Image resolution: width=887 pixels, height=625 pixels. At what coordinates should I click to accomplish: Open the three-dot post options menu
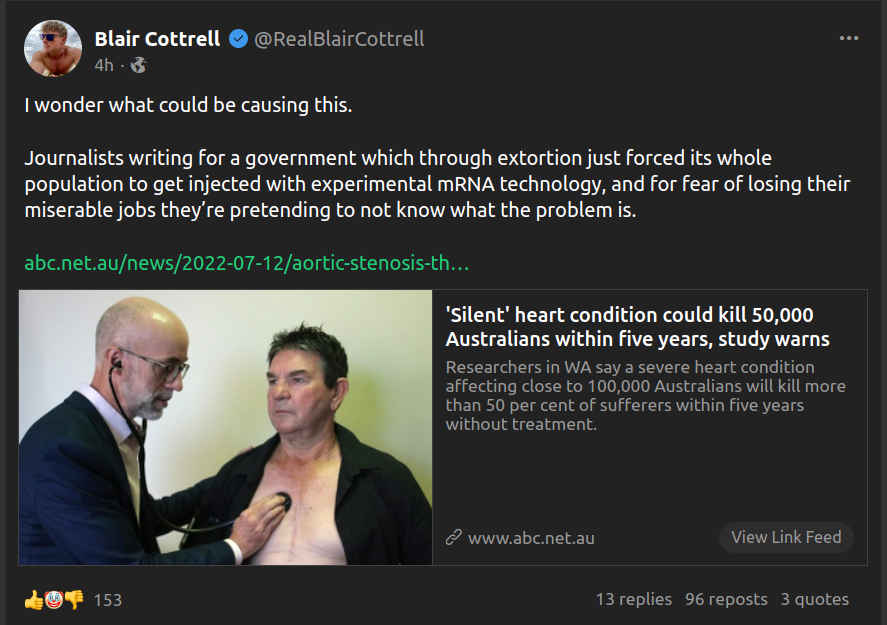(849, 38)
